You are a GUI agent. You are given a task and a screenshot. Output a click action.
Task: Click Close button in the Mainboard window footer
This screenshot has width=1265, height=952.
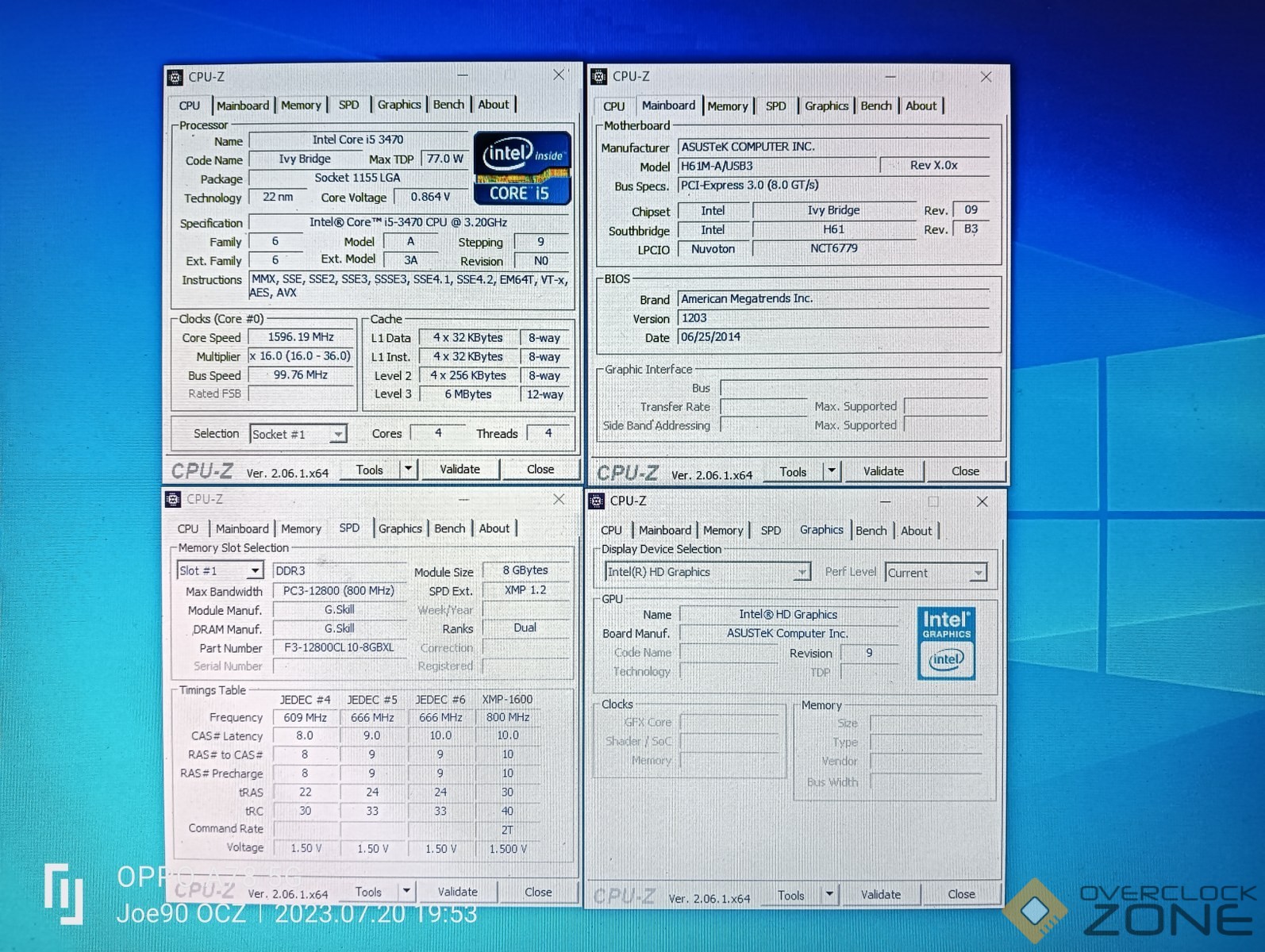(x=965, y=470)
